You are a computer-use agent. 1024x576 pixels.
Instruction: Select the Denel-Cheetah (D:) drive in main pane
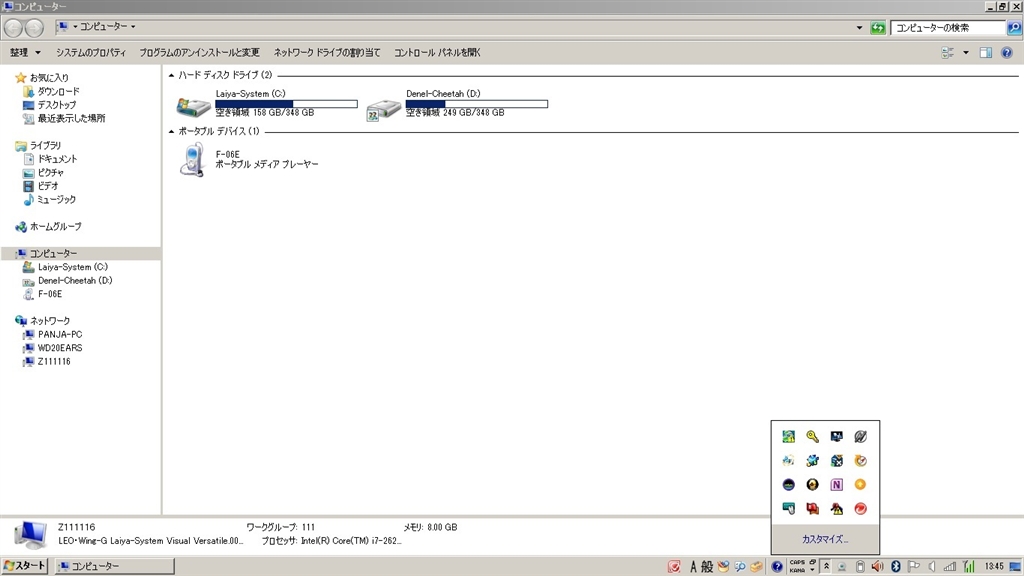(457, 103)
